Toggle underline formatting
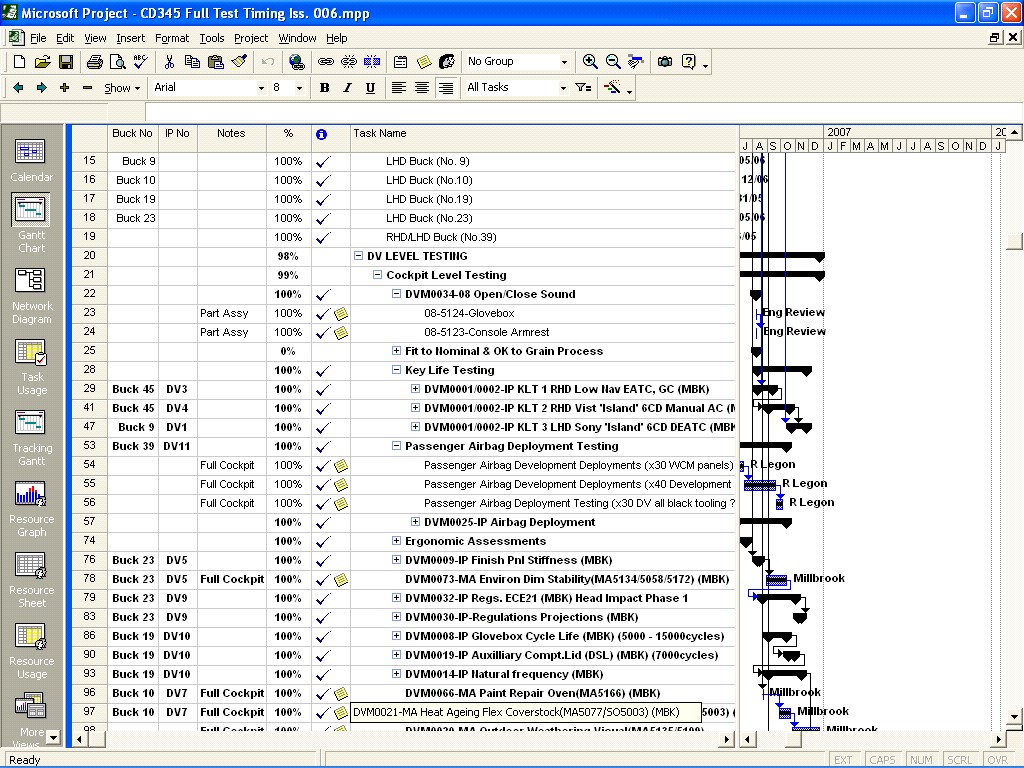This screenshot has width=1024, height=768. (370, 88)
